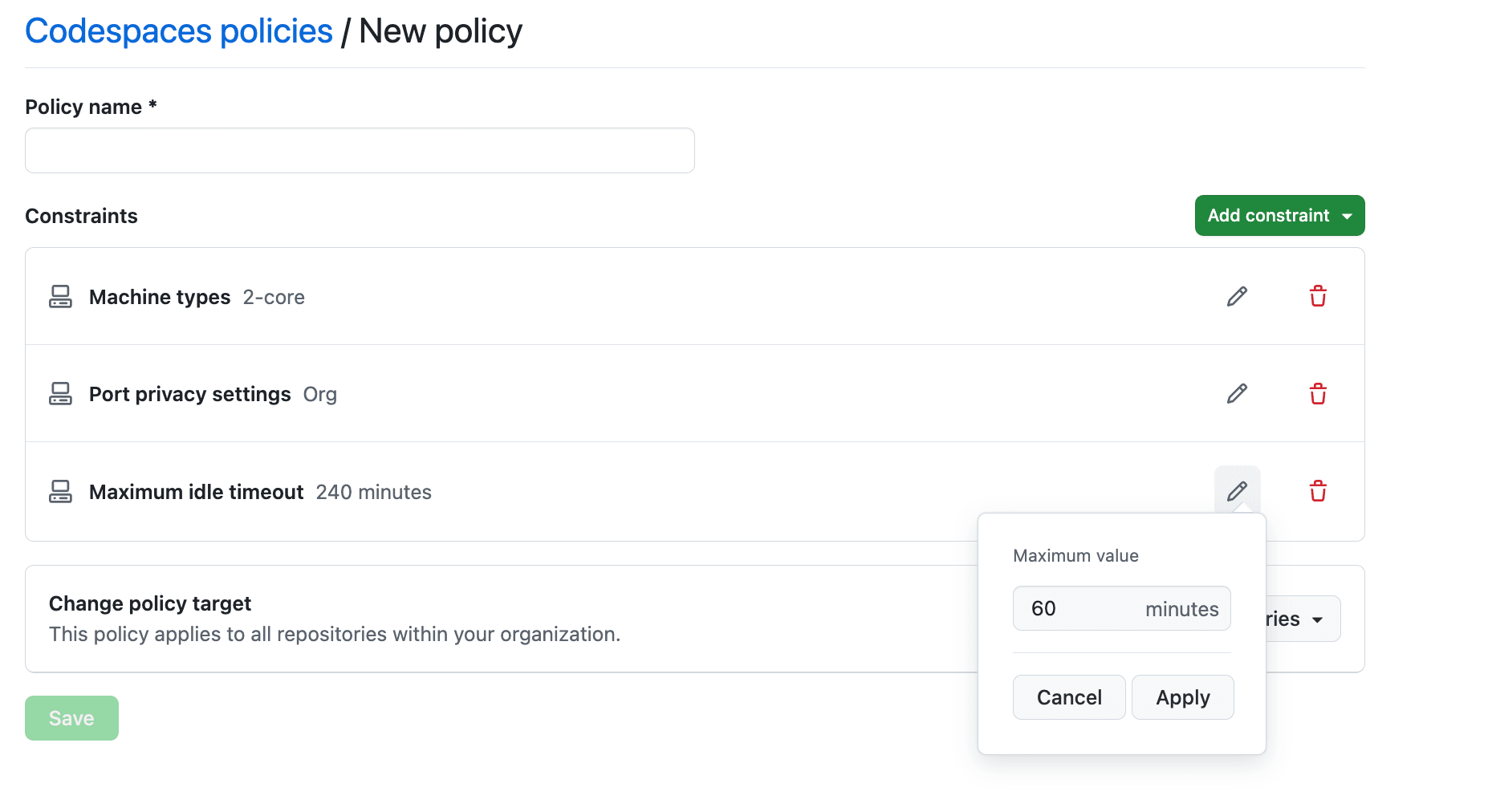Delete the Maximum idle timeout constraint

(x=1318, y=491)
